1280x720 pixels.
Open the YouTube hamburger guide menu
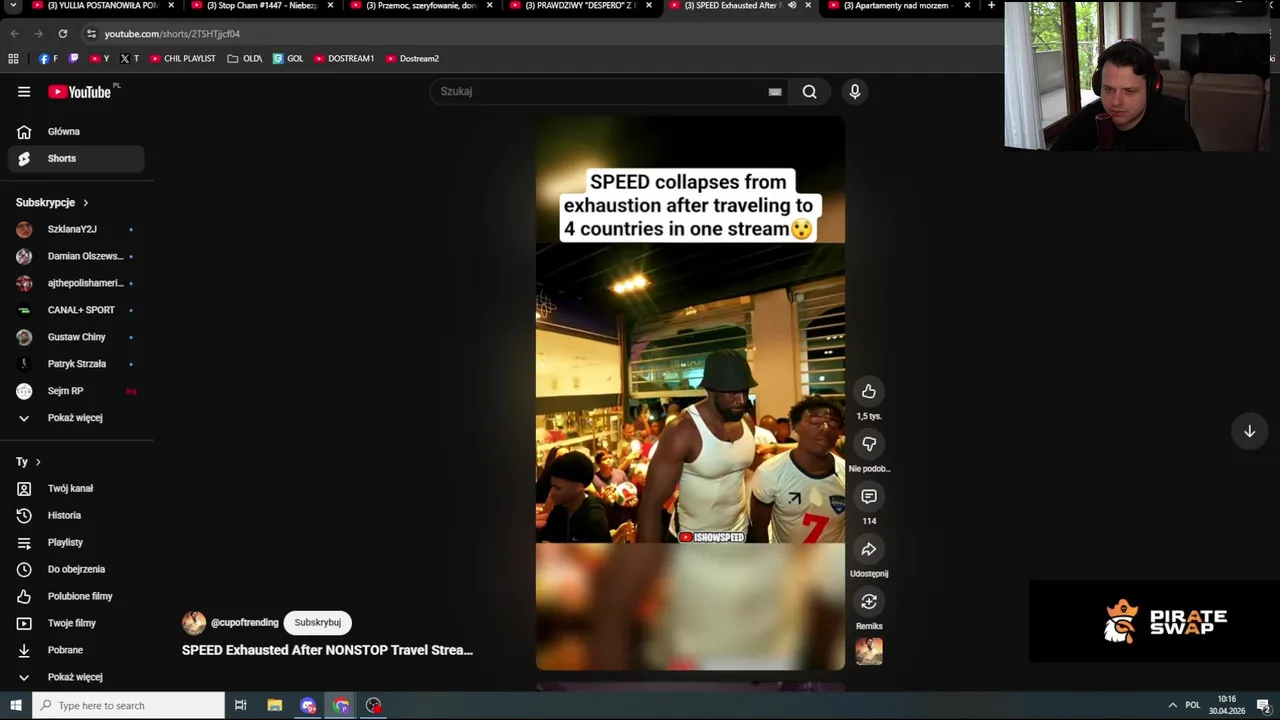click(24, 91)
